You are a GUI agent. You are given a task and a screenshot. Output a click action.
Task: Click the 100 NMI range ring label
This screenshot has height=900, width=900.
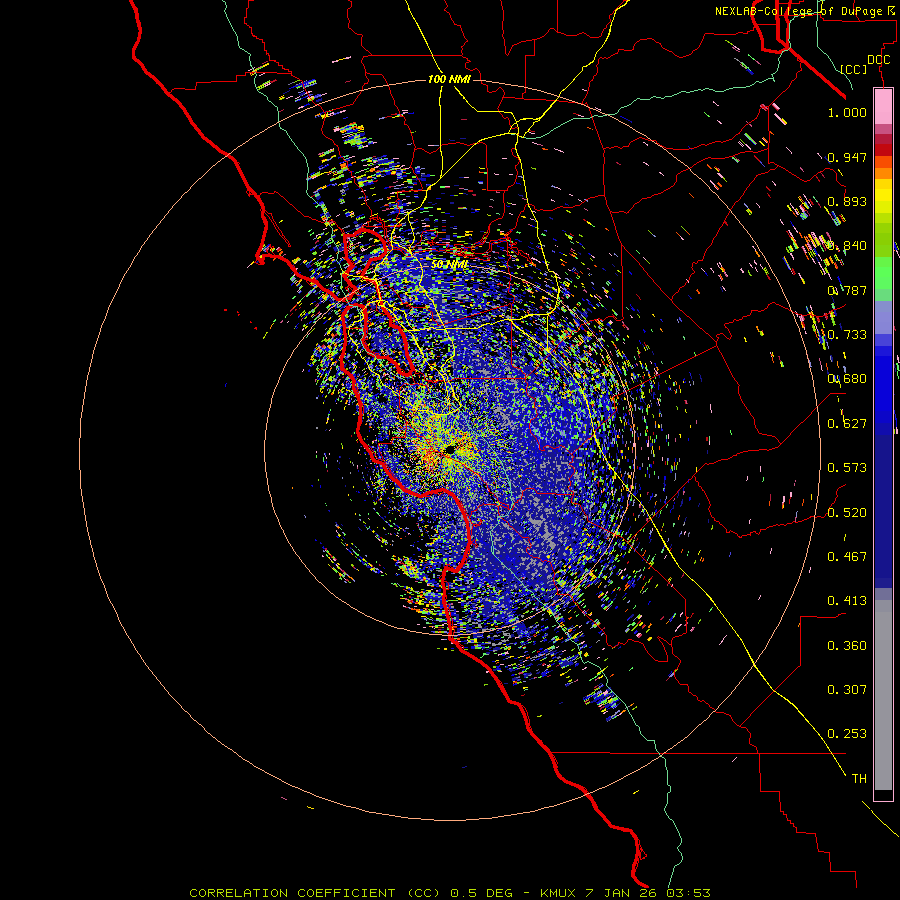[449, 79]
